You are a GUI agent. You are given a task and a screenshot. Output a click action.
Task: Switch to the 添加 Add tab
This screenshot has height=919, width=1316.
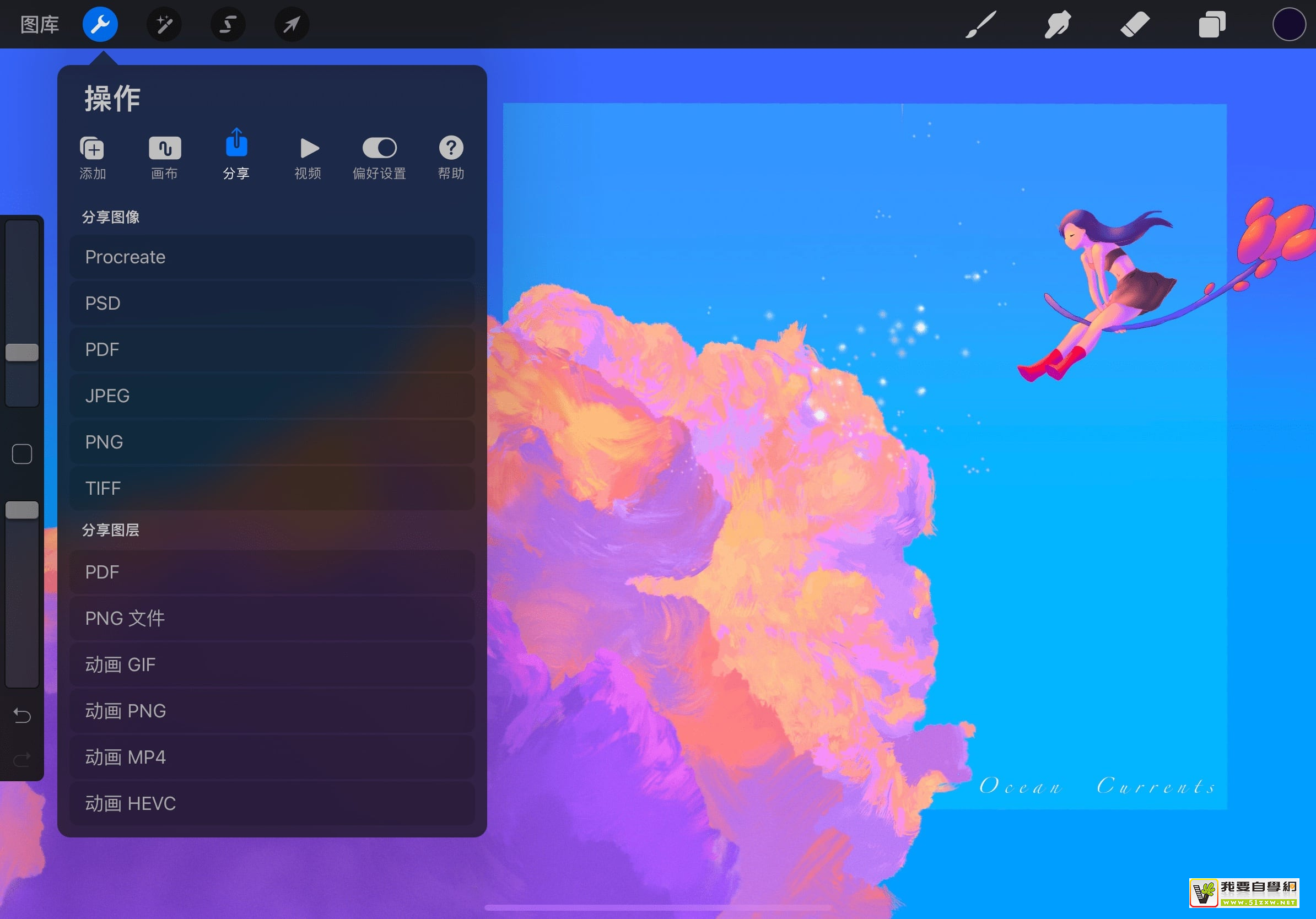[x=92, y=157]
